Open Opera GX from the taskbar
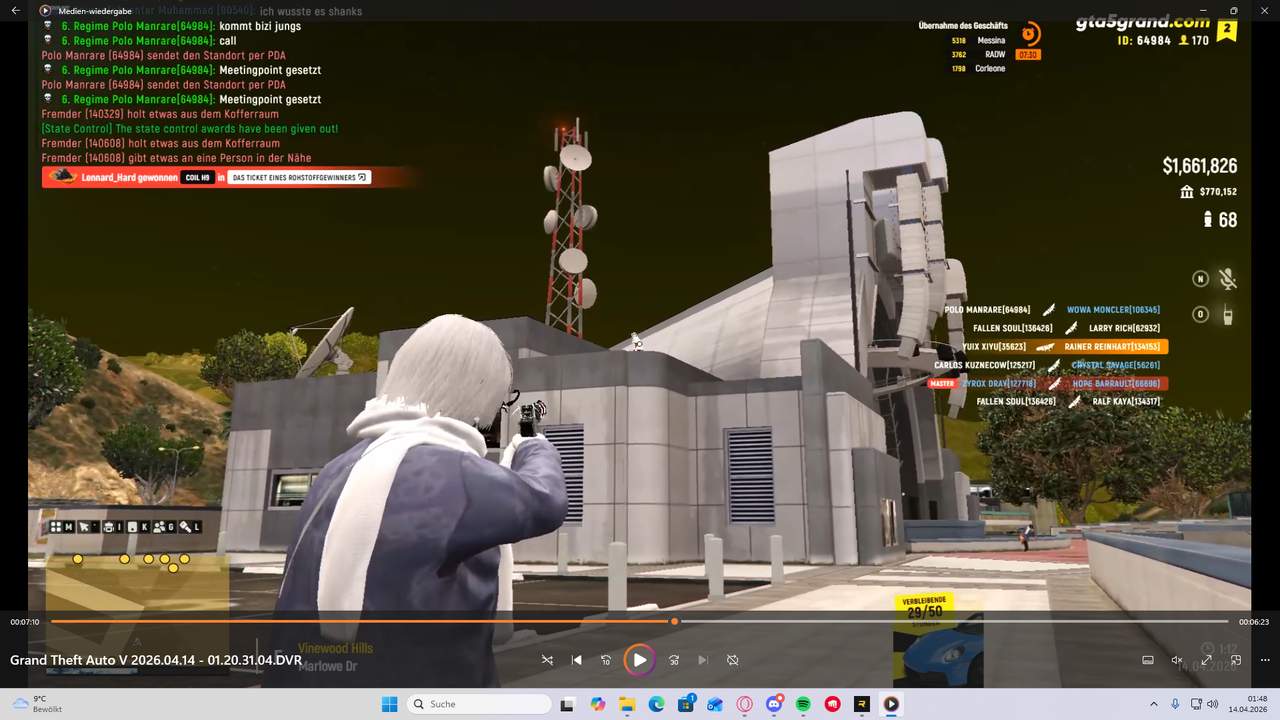 744,704
